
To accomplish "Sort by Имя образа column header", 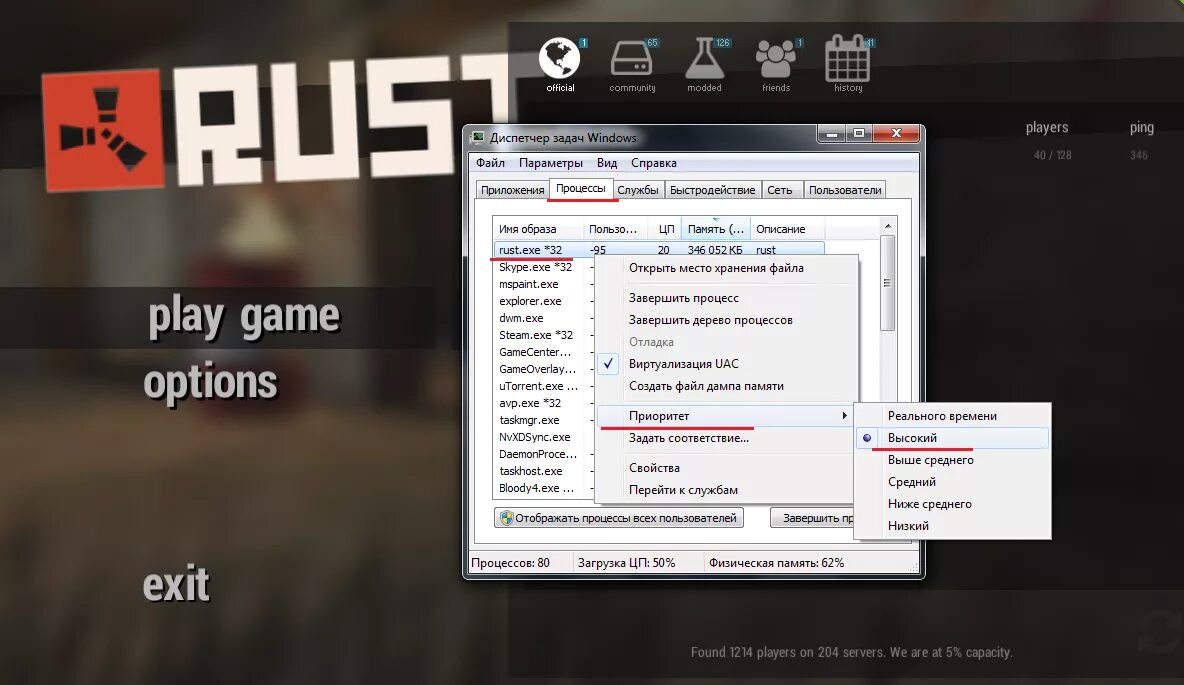I will 538,229.
